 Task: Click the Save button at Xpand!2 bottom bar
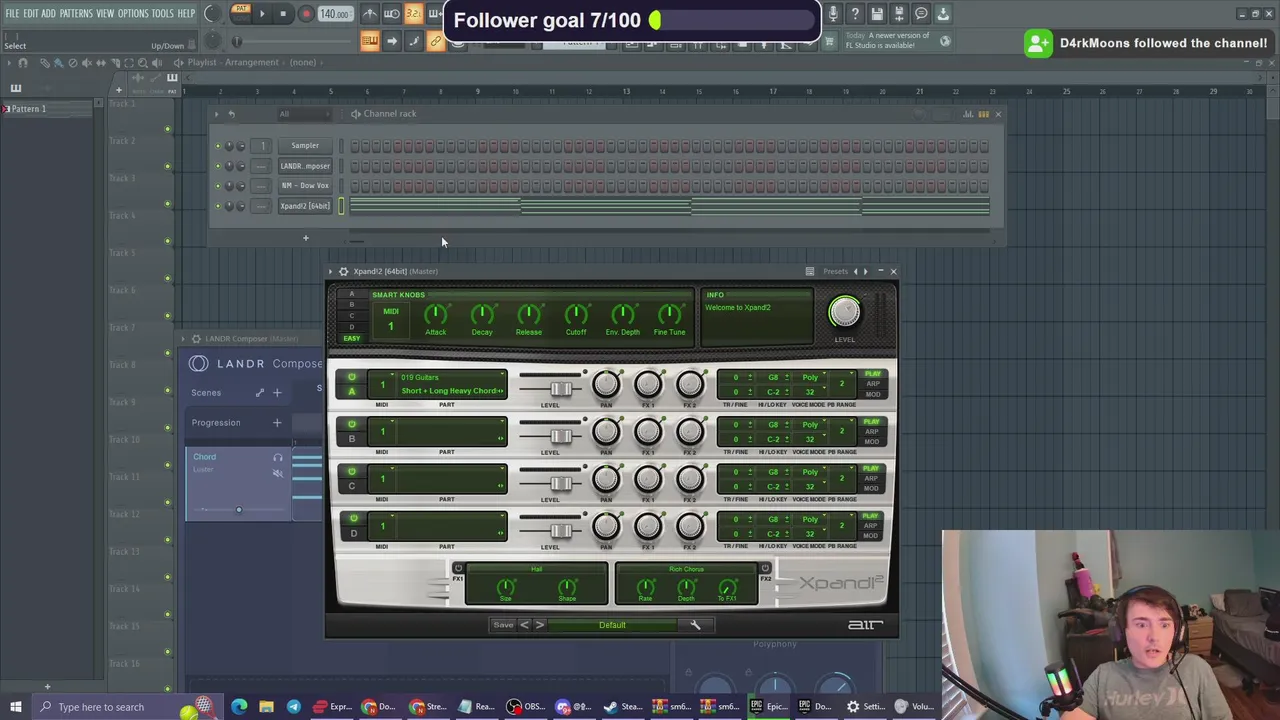click(503, 625)
